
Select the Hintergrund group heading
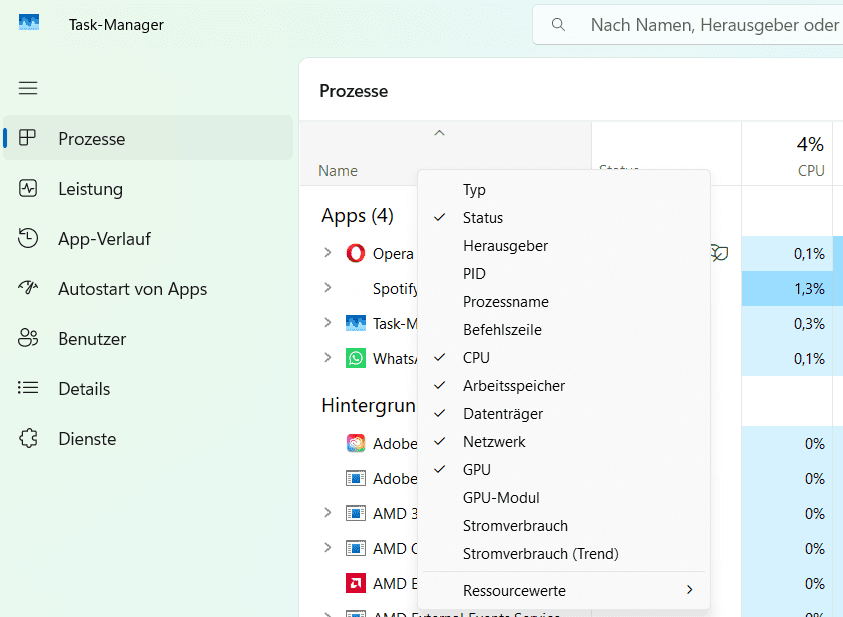tap(368, 405)
